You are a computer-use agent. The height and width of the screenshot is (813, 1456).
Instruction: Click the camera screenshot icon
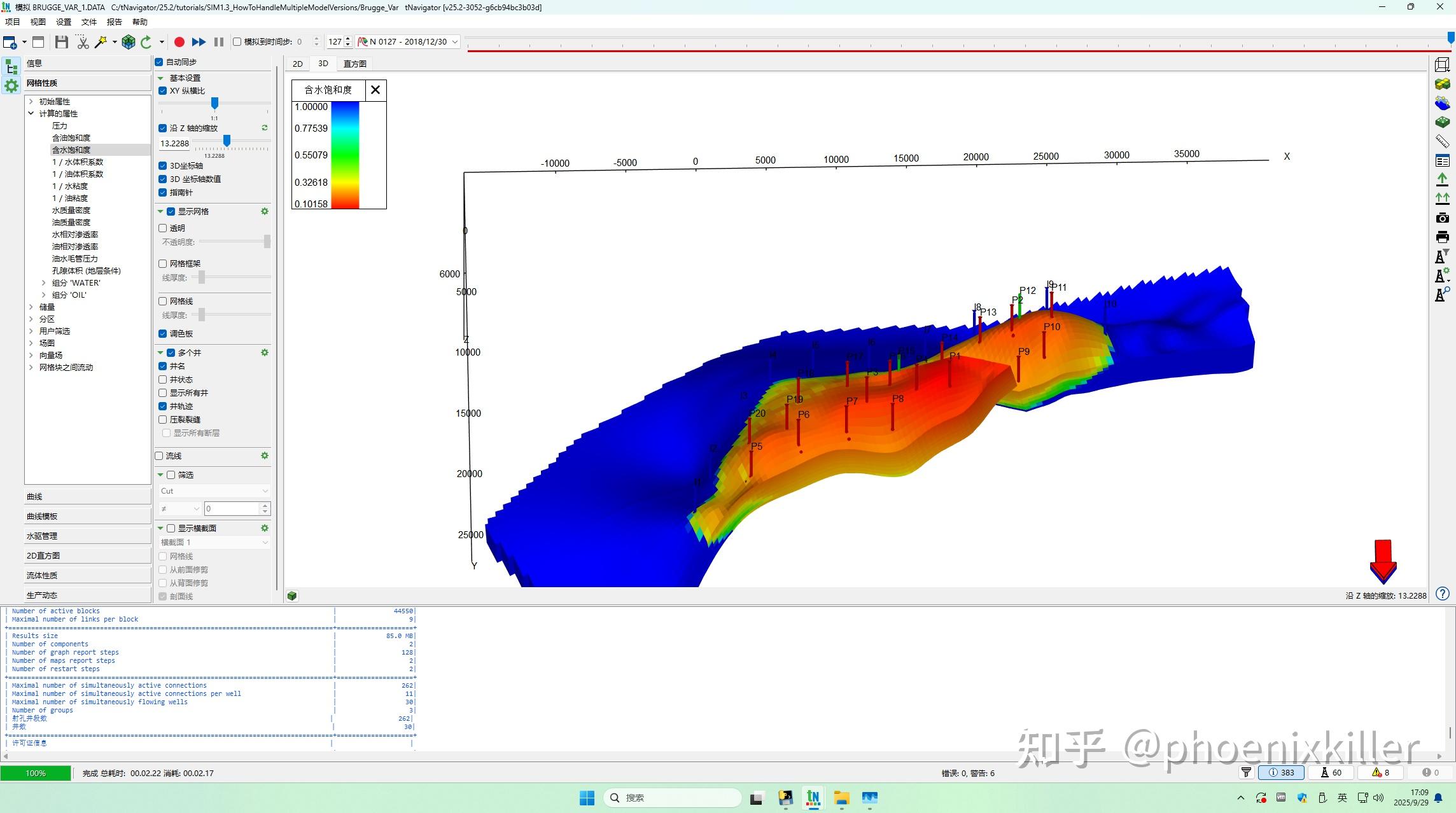1442,218
